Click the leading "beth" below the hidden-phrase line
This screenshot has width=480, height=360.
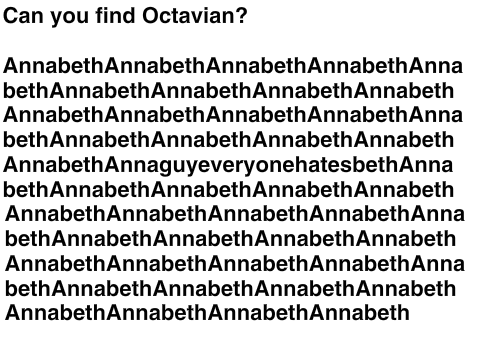(26, 189)
